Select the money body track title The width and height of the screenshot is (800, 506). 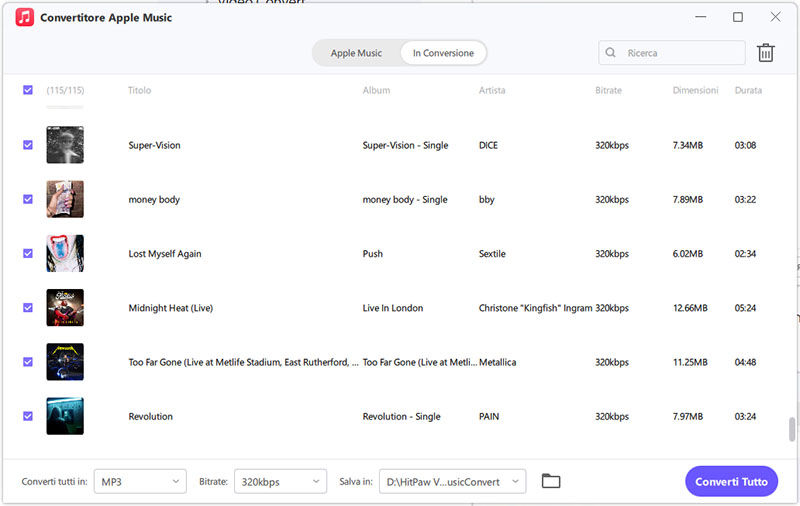(154, 199)
